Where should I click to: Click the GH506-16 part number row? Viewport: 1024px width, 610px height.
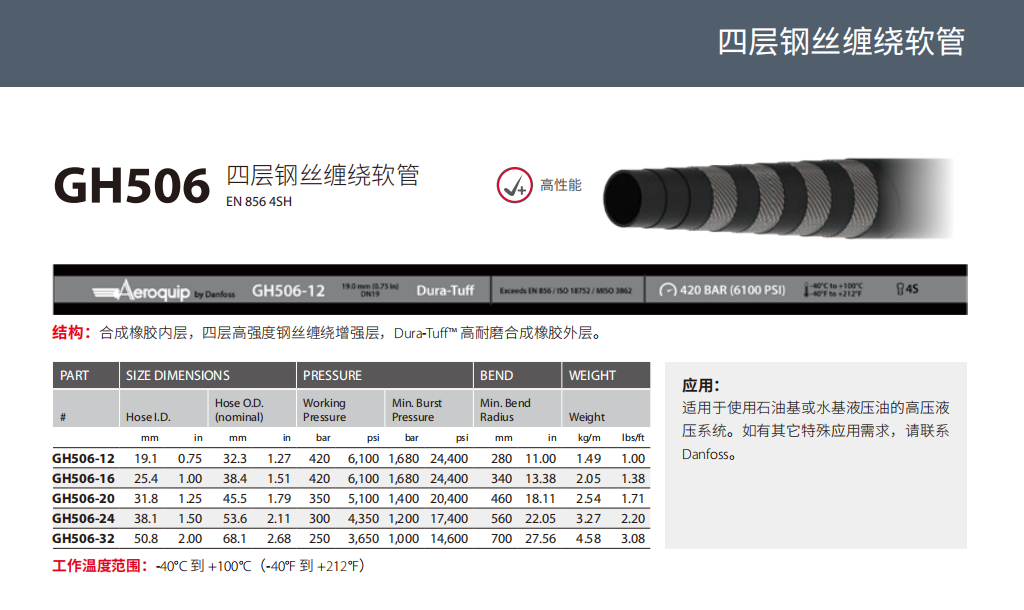(x=83, y=478)
